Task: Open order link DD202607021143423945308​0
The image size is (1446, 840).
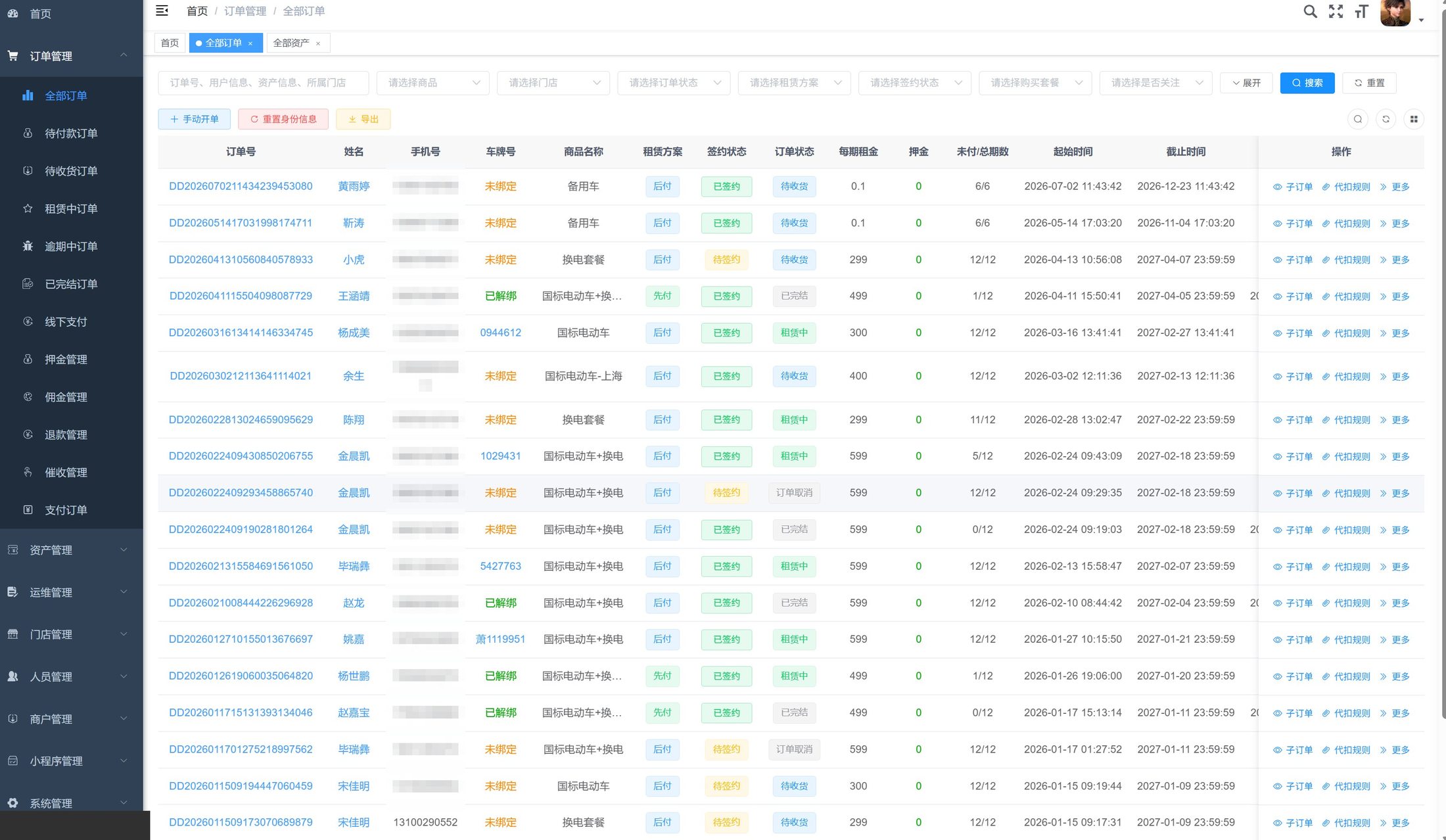Action: click(241, 187)
